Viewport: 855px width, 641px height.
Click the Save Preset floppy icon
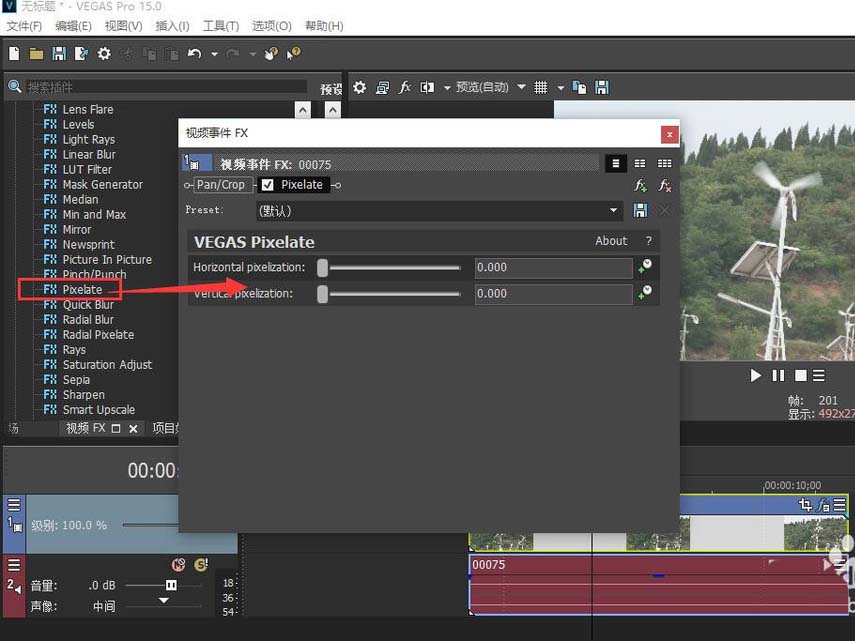coord(641,211)
